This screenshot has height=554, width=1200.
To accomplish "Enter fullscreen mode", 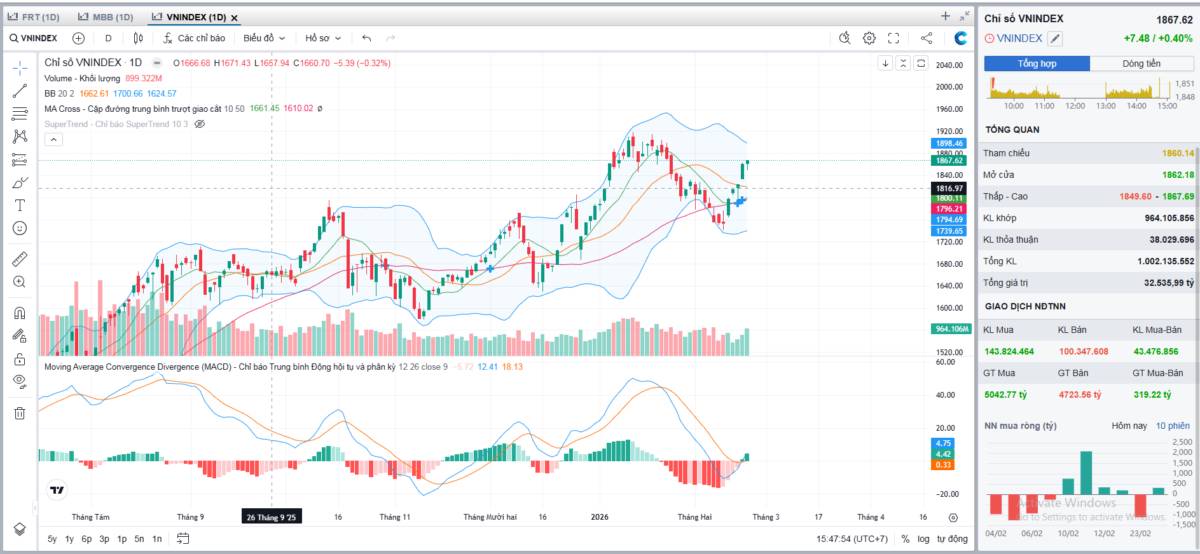I will tap(893, 38).
